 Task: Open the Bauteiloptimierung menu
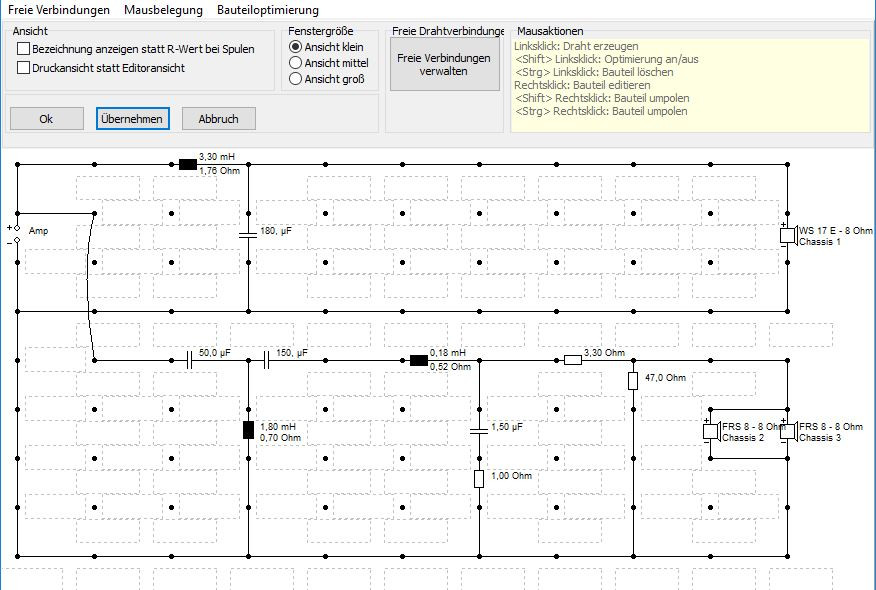[268, 10]
